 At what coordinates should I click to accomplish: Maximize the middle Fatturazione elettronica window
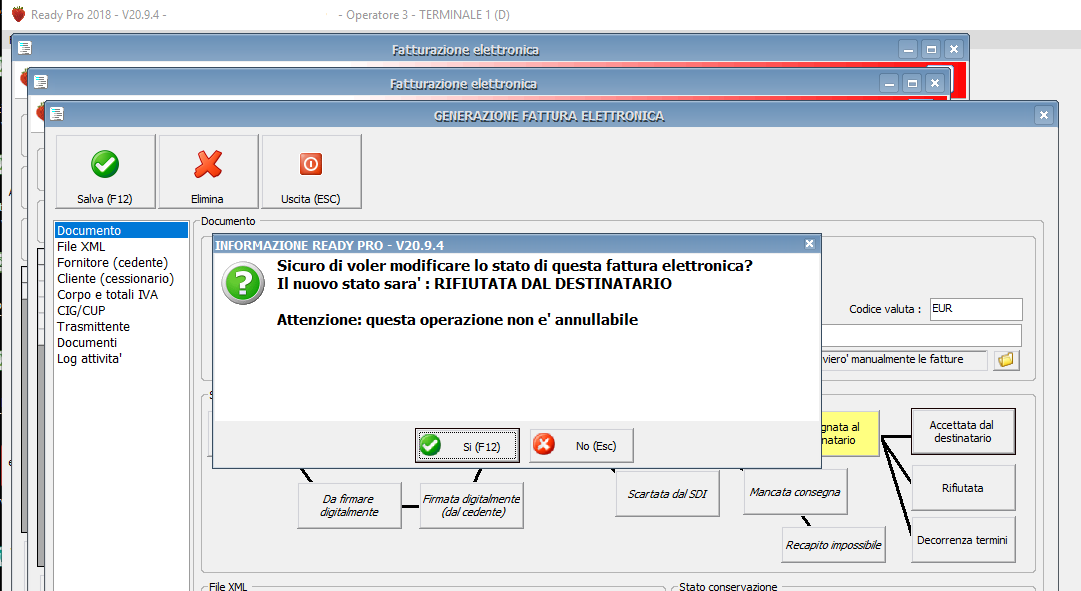pos(912,83)
